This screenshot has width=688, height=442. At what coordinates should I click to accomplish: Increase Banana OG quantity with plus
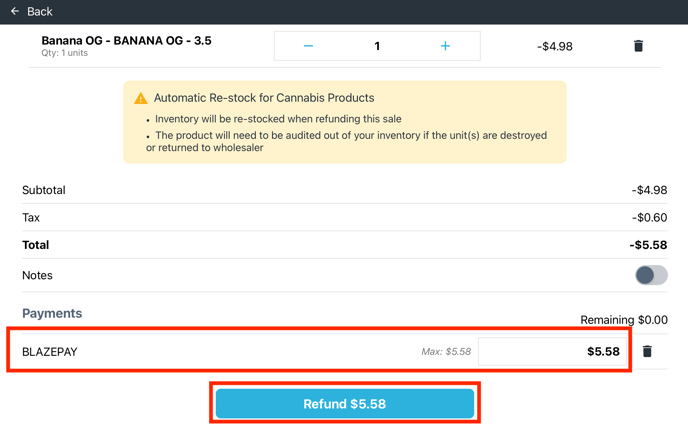tap(445, 46)
